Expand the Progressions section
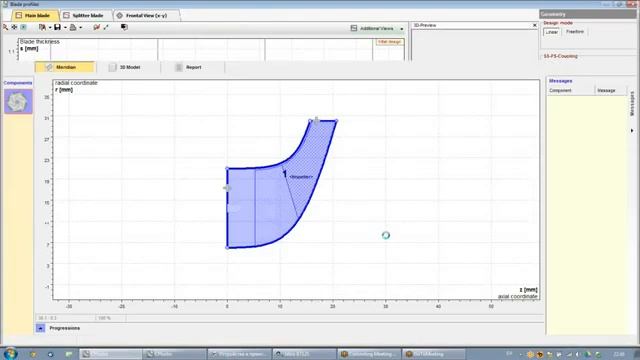The height and width of the screenshot is (360, 640). pos(40,328)
